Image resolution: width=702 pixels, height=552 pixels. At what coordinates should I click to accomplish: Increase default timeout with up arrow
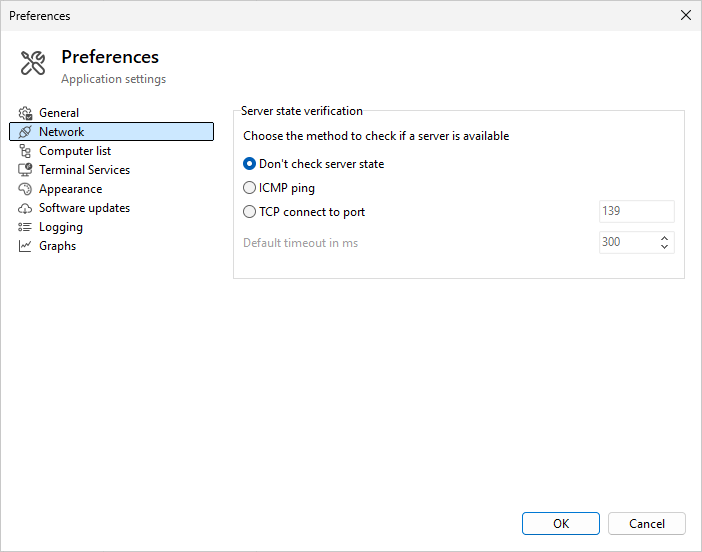665,237
